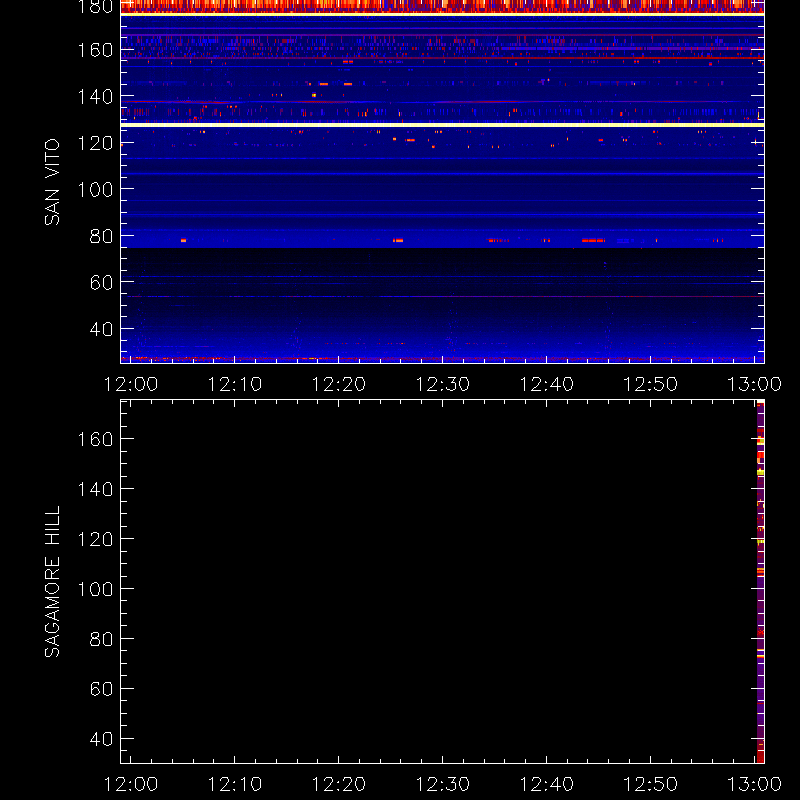Click the 13:00 time label under Sagamore Hill plot
Image resolution: width=800 pixels, height=800 pixels.
754,784
